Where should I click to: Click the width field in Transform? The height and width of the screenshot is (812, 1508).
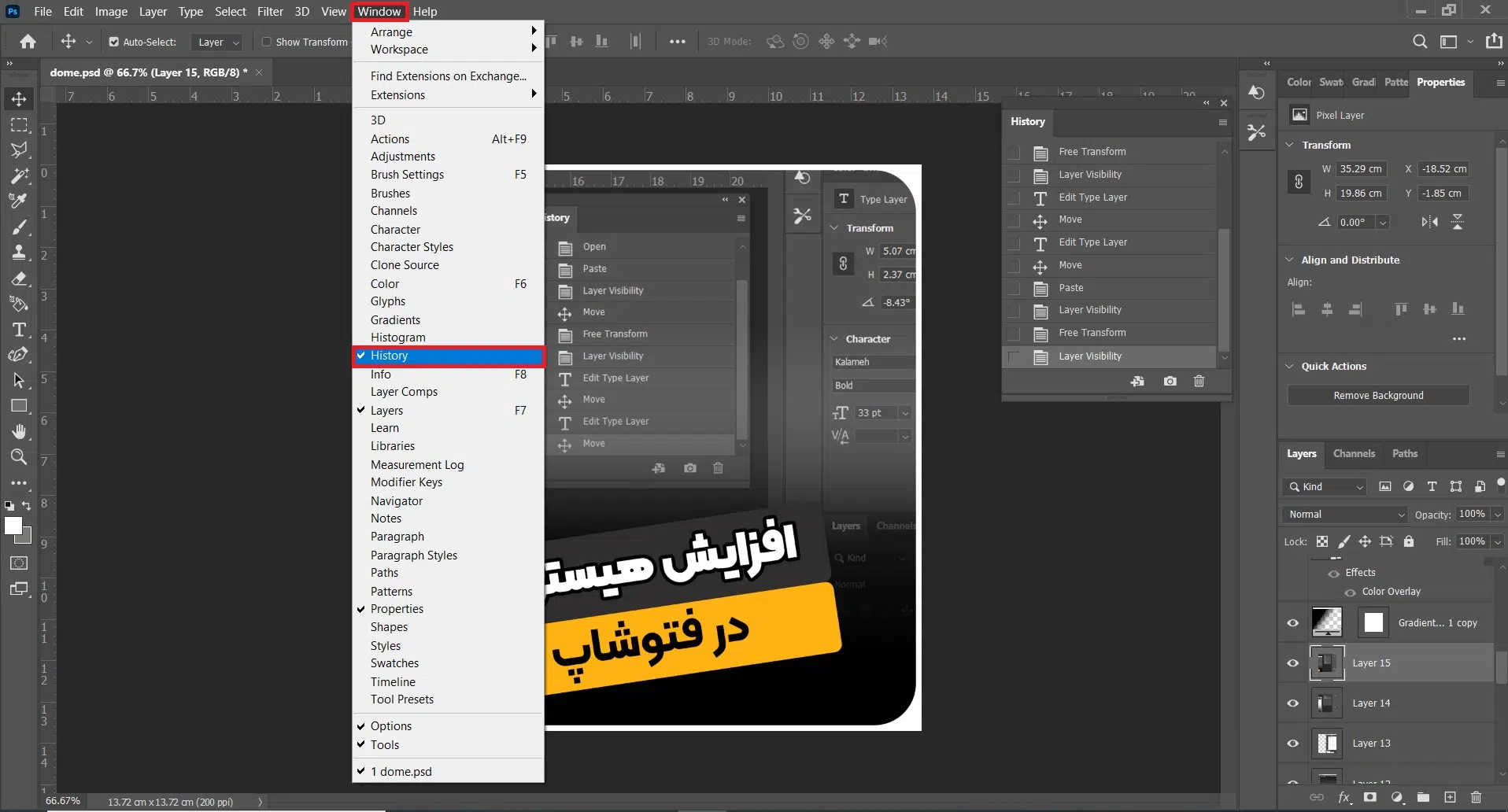[x=1361, y=168]
